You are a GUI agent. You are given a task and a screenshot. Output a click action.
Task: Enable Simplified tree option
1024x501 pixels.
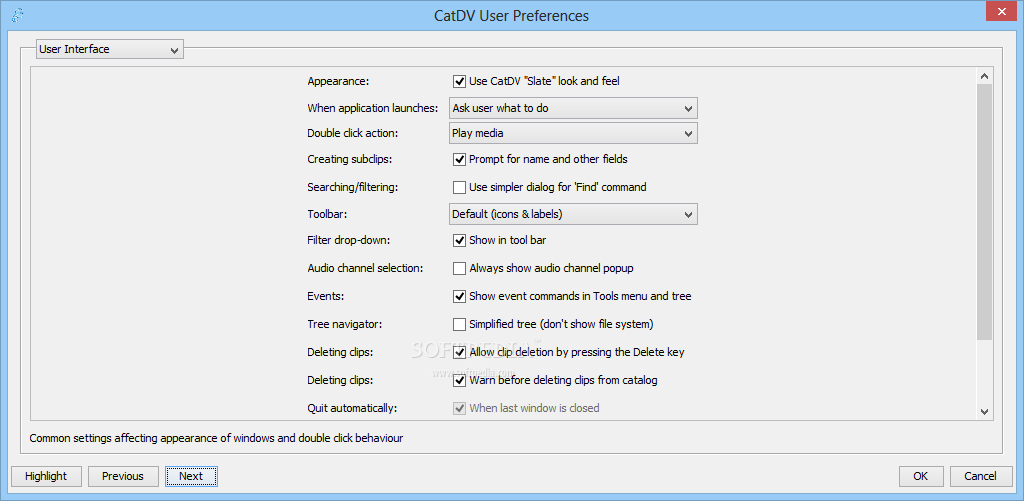458,324
